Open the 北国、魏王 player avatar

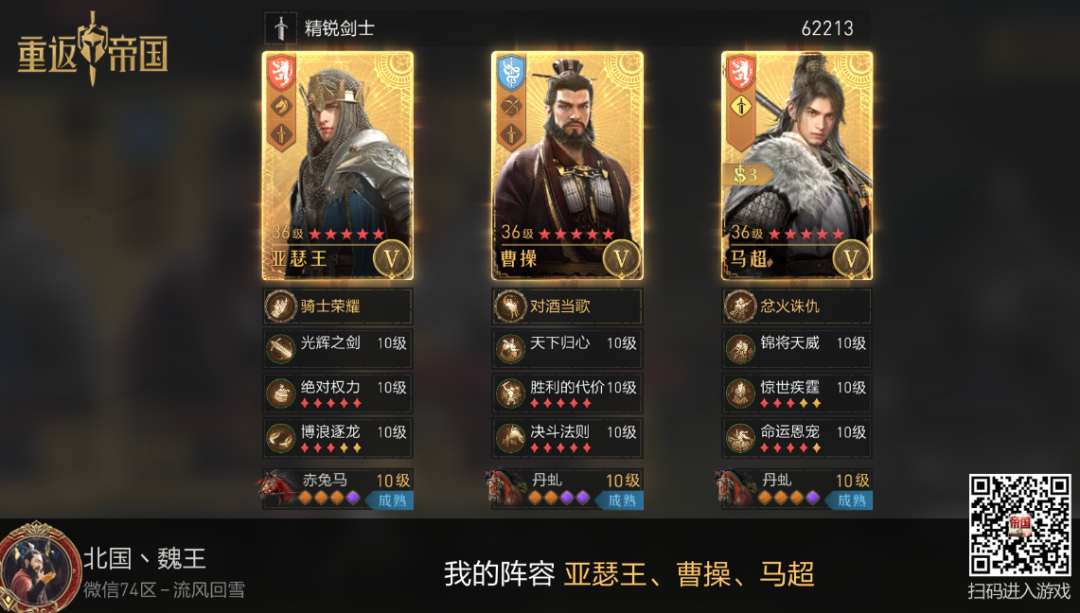(39, 568)
